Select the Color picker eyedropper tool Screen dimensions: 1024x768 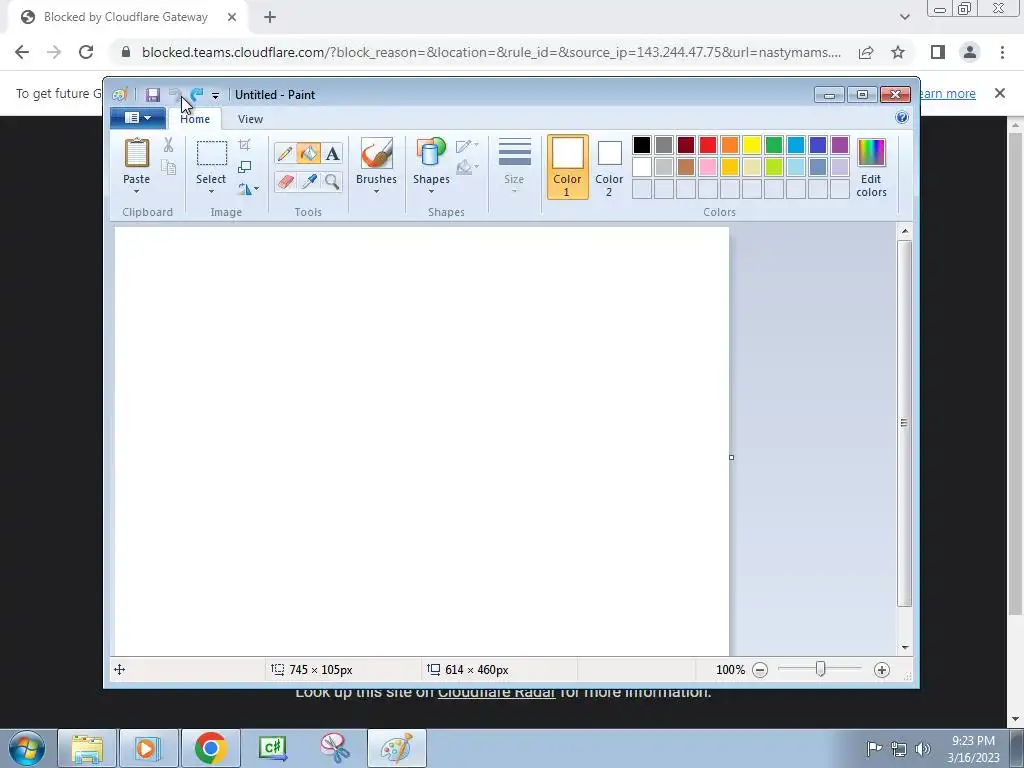tap(308, 181)
